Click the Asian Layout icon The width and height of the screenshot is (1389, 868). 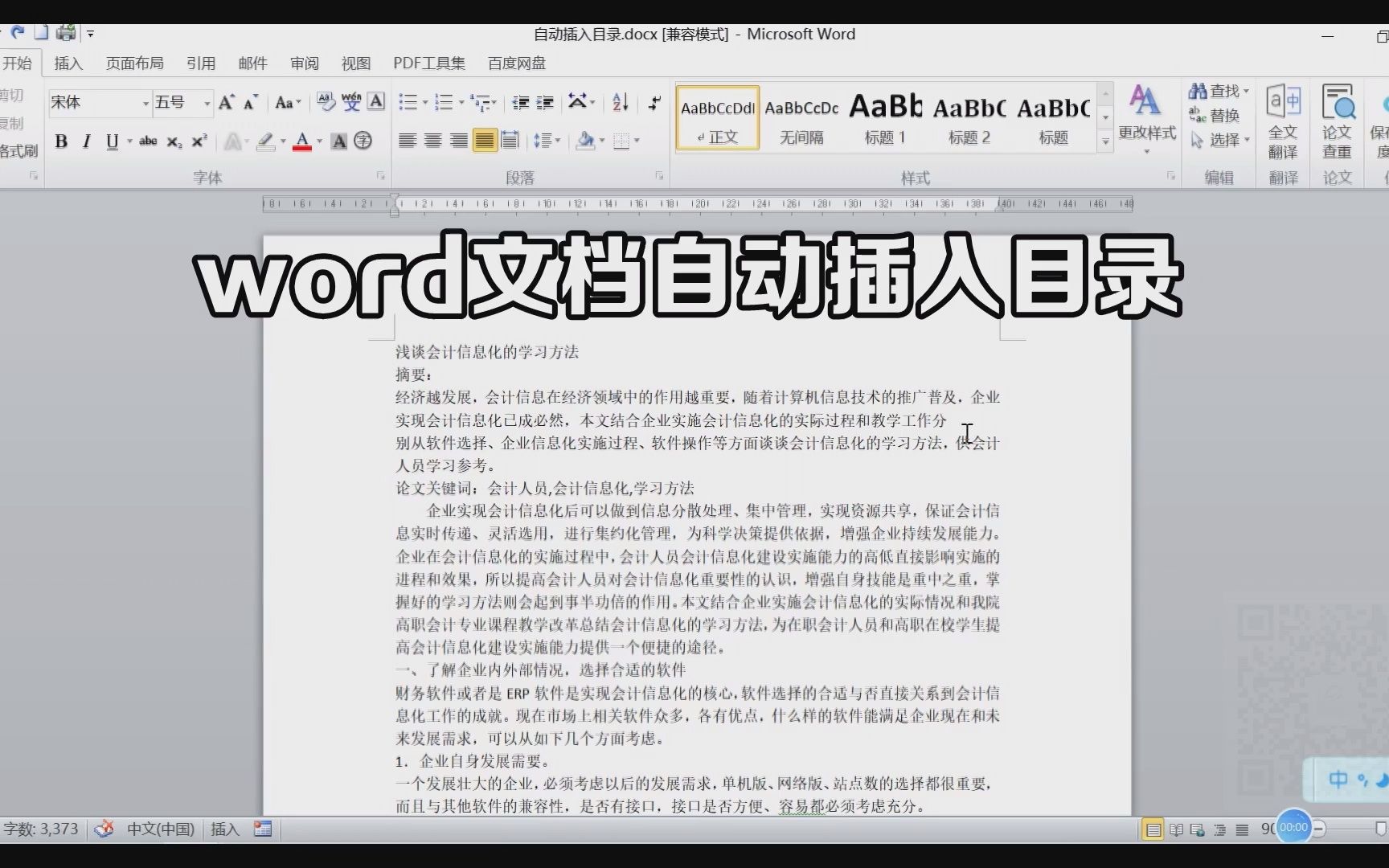577,101
